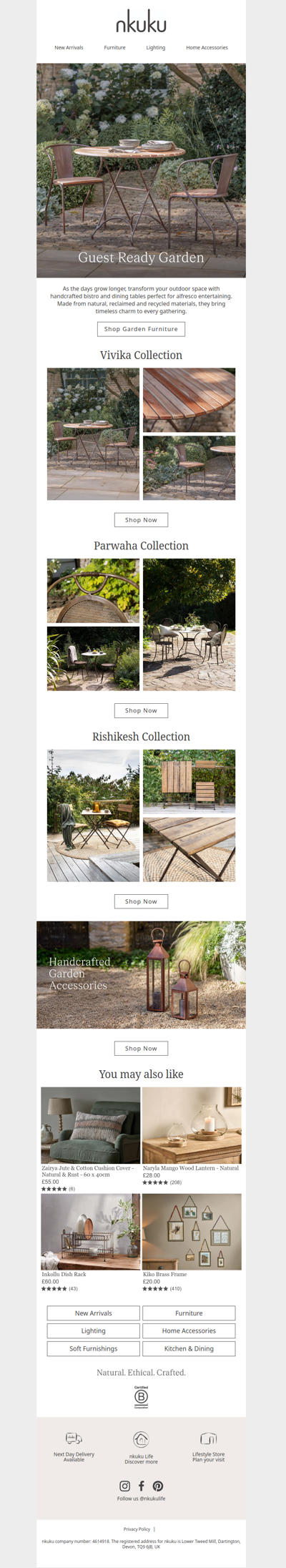Open the Privacy Policy link

[137, 1529]
